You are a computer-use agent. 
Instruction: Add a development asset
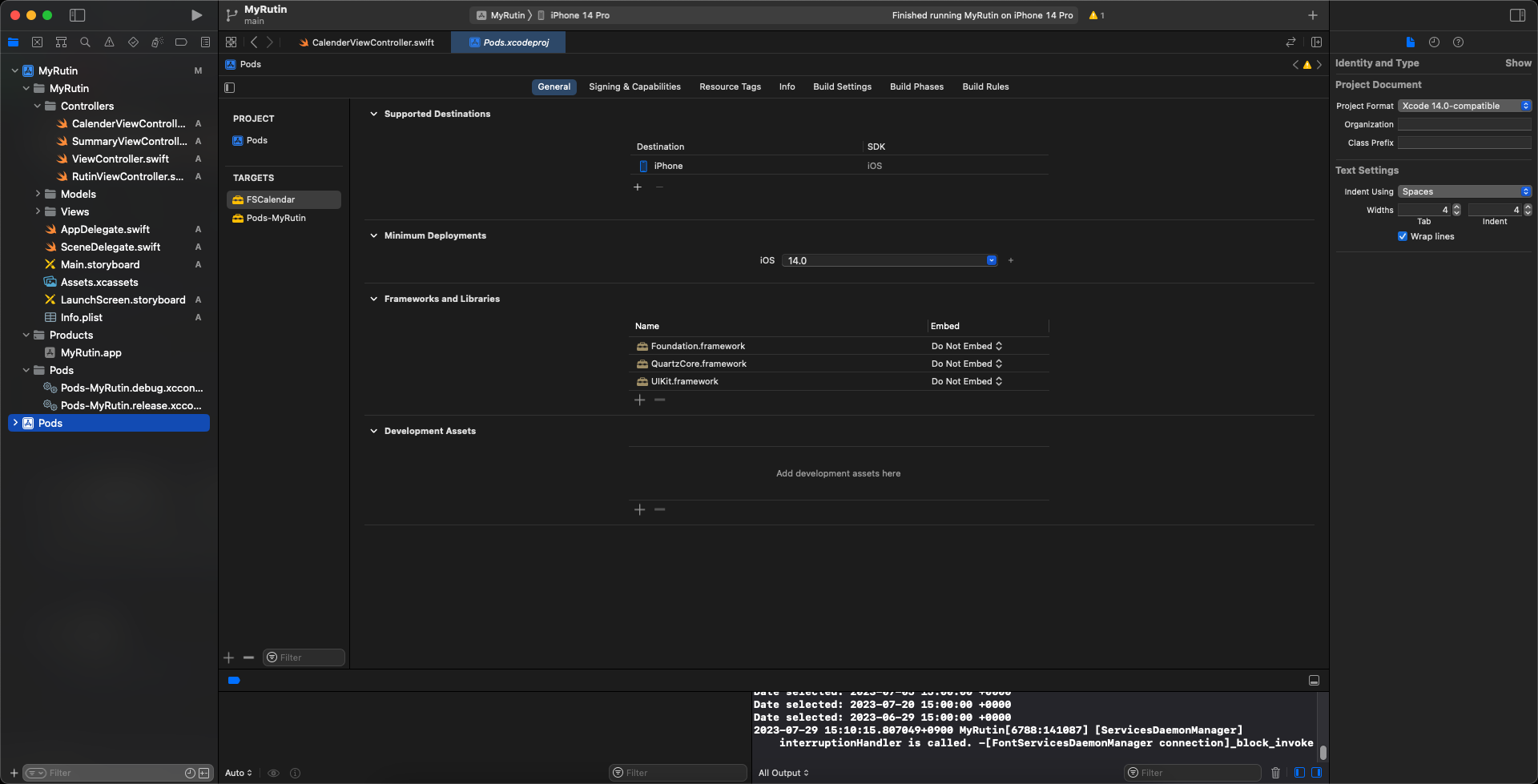click(x=639, y=509)
